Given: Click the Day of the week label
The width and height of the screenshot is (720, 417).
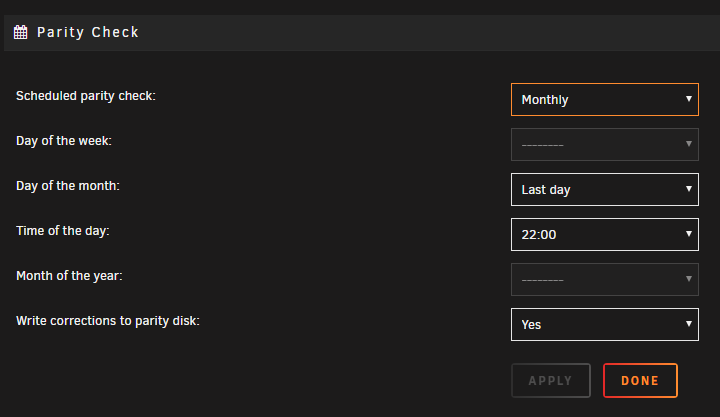Looking at the screenshot, I should (x=64, y=141).
